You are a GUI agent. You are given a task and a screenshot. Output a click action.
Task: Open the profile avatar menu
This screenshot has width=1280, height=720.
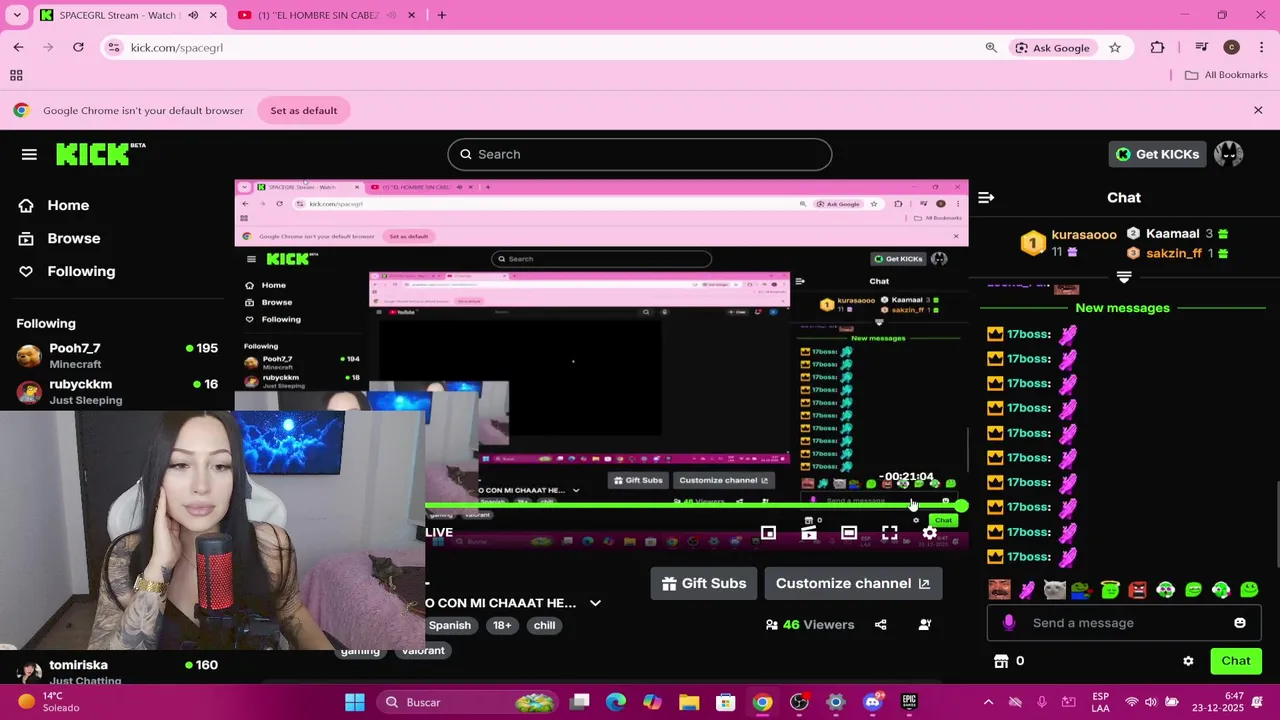point(1228,154)
